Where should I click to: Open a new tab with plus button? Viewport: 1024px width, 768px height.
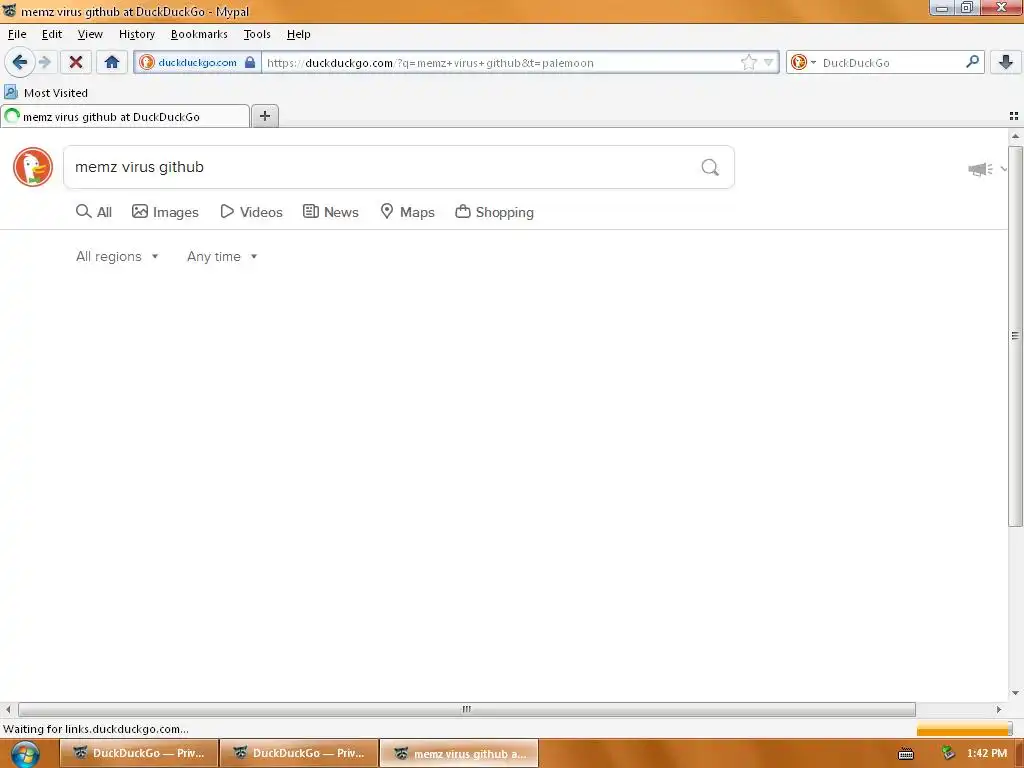(265, 116)
